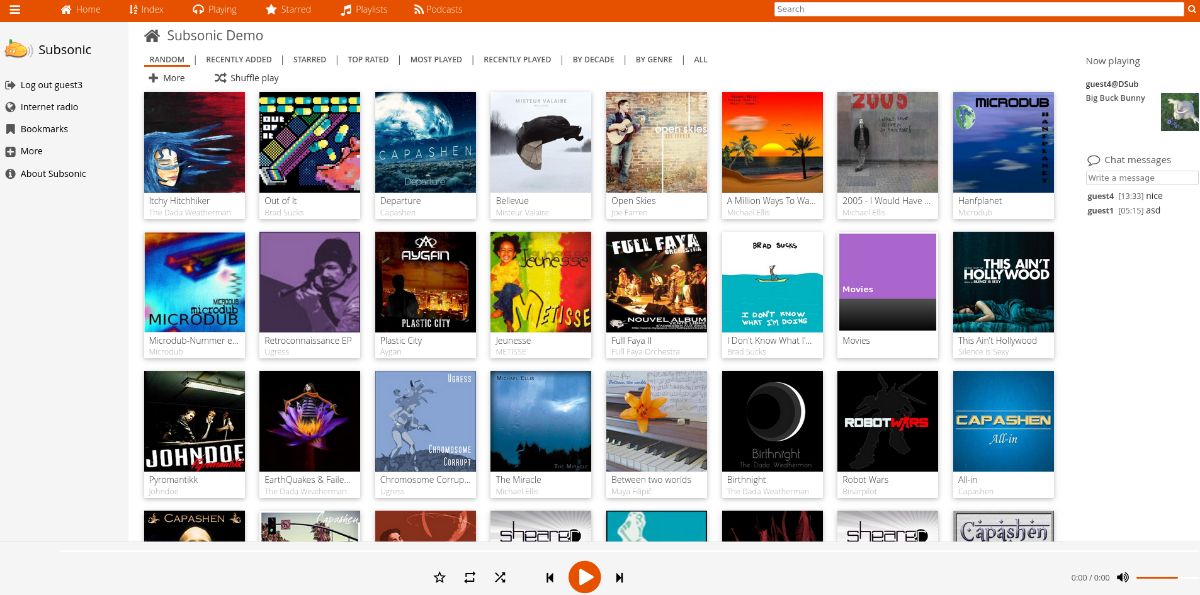This screenshot has width=1200, height=595.
Task: Go to the Index page
Action: tap(146, 10)
